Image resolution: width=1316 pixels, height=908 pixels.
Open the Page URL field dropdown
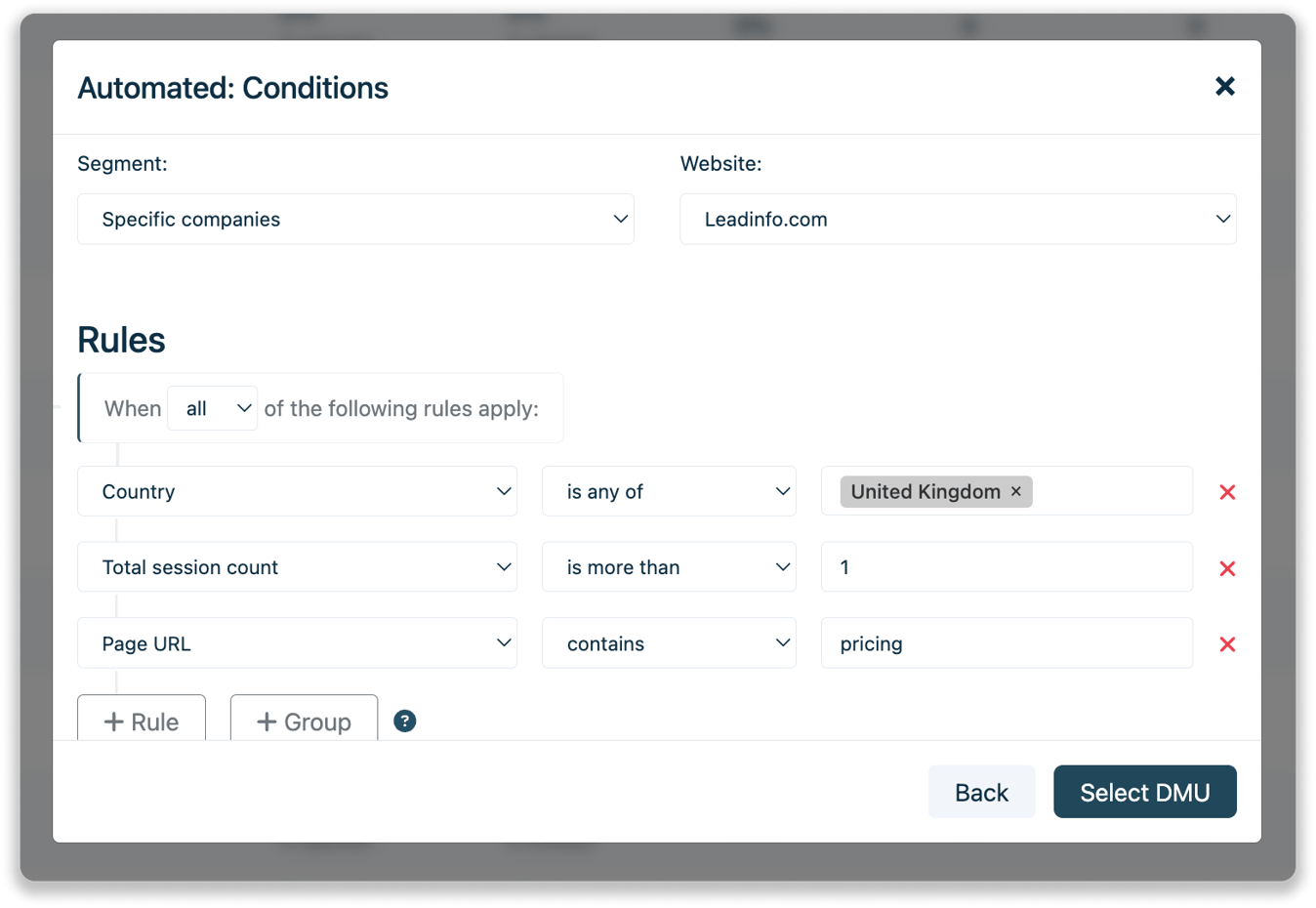point(297,643)
